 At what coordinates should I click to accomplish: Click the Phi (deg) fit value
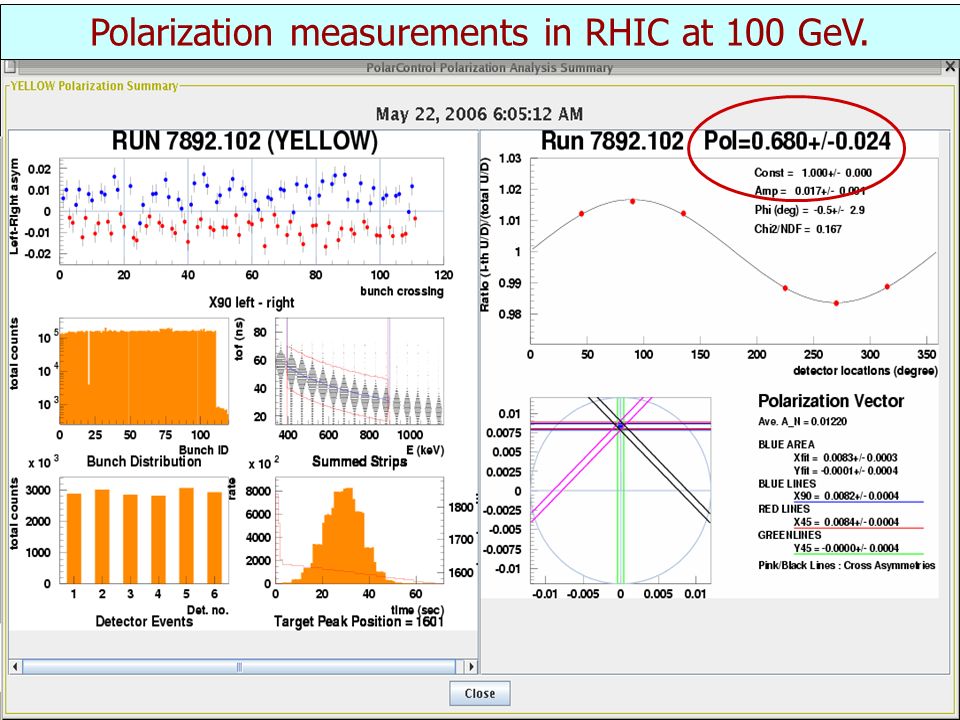click(x=809, y=210)
